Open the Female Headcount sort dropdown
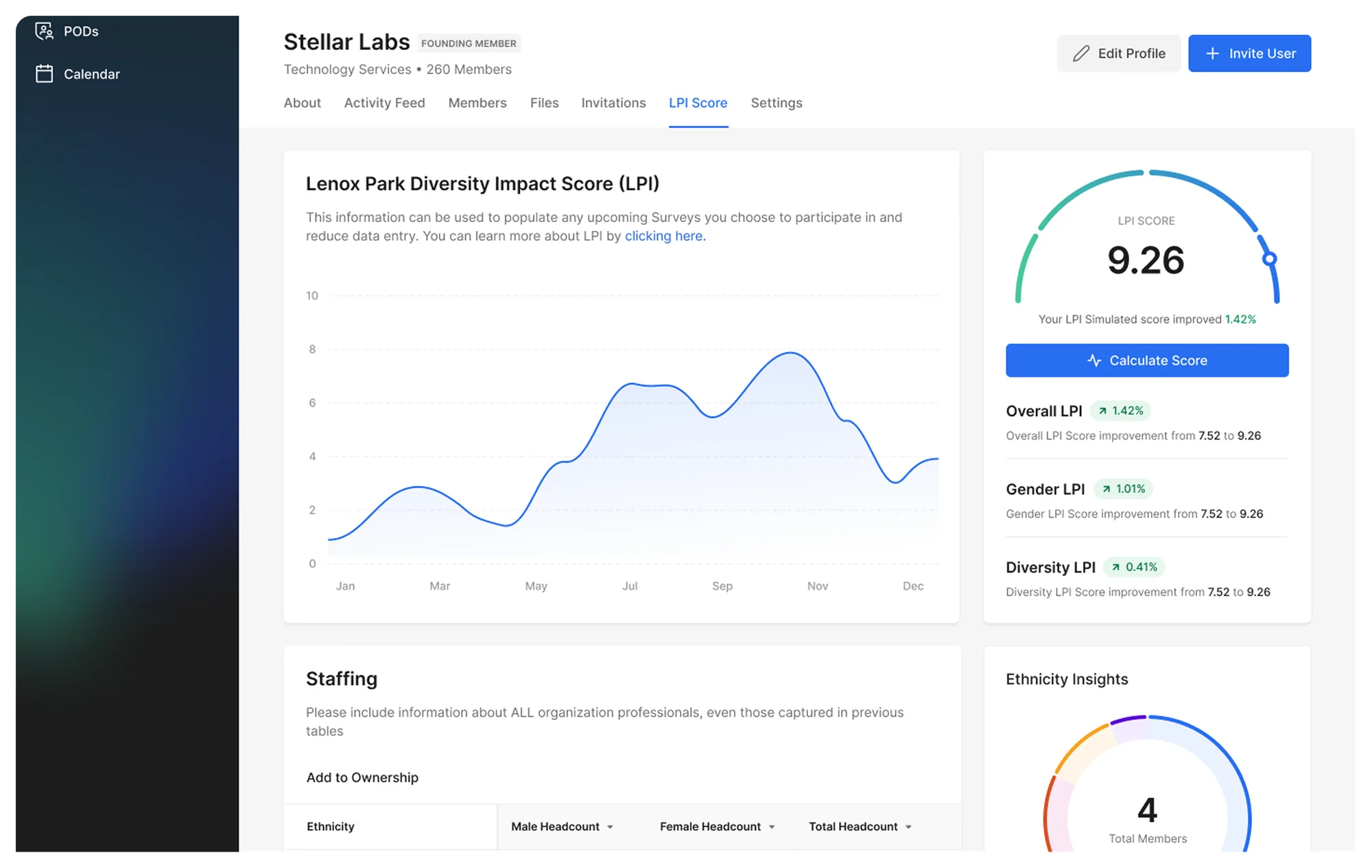The height and width of the screenshot is (868, 1372). pos(772,827)
